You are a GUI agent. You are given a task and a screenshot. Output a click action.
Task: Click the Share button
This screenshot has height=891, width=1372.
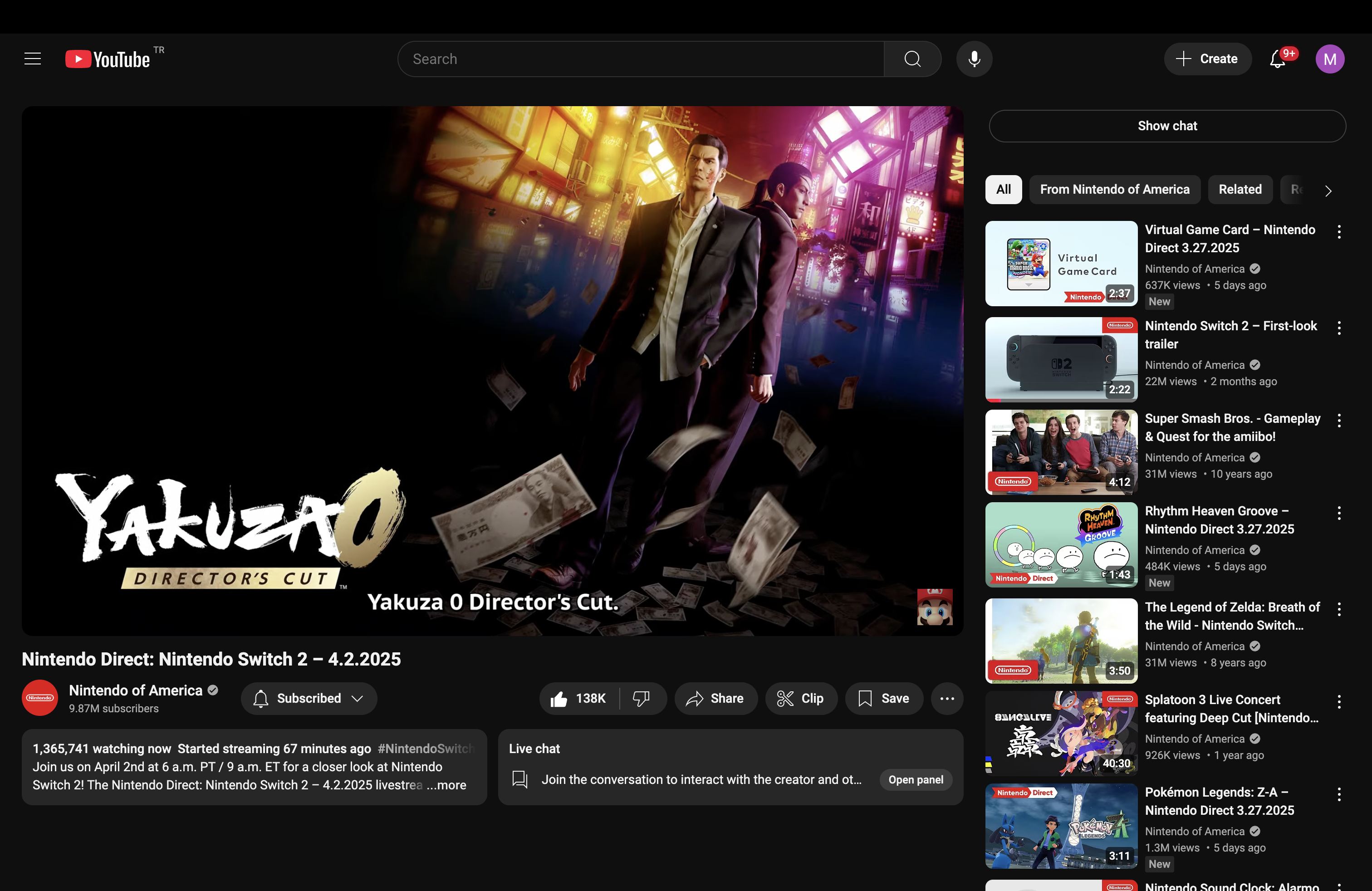(715, 699)
